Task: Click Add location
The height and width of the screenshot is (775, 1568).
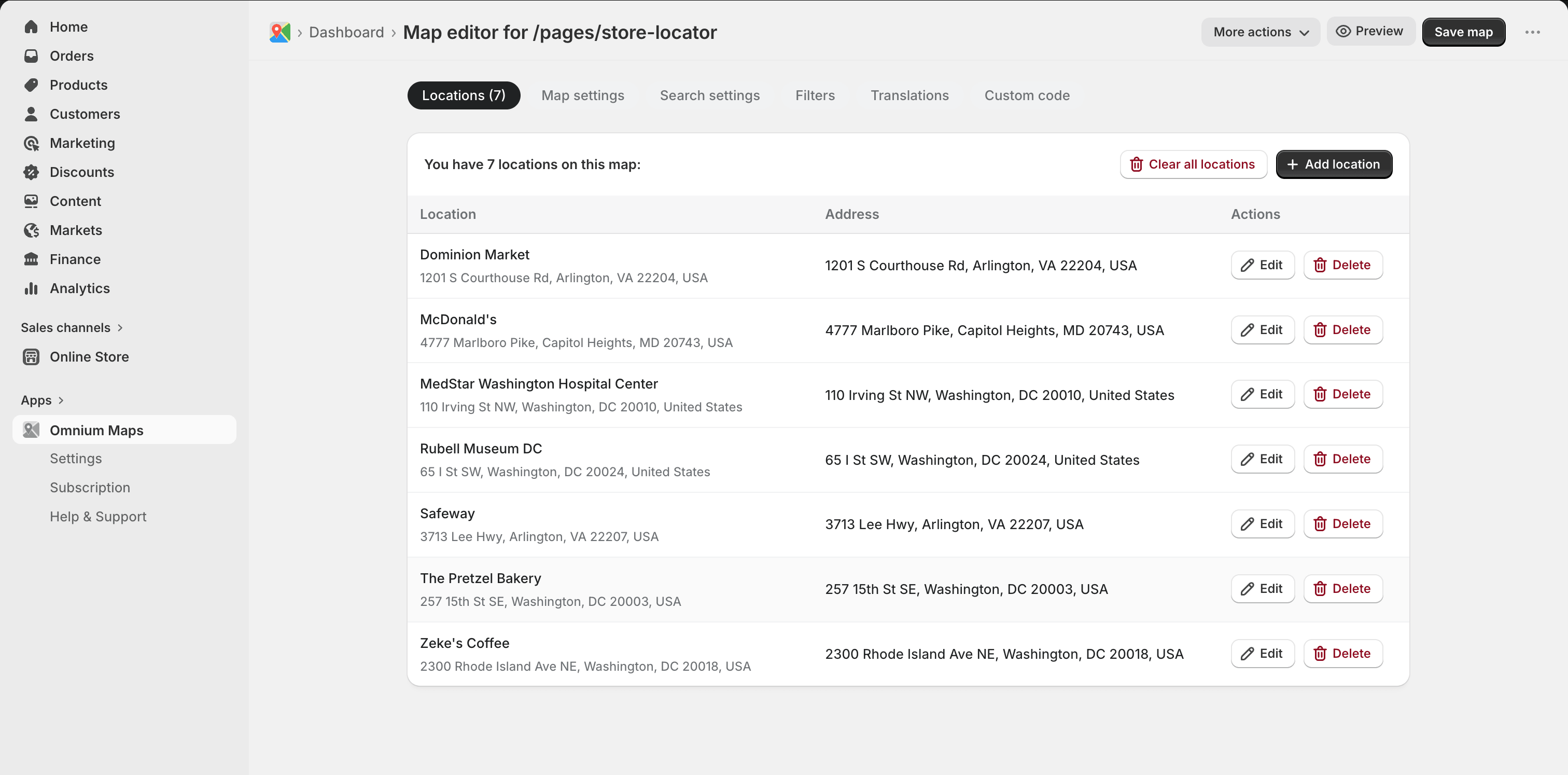Action: (x=1334, y=164)
